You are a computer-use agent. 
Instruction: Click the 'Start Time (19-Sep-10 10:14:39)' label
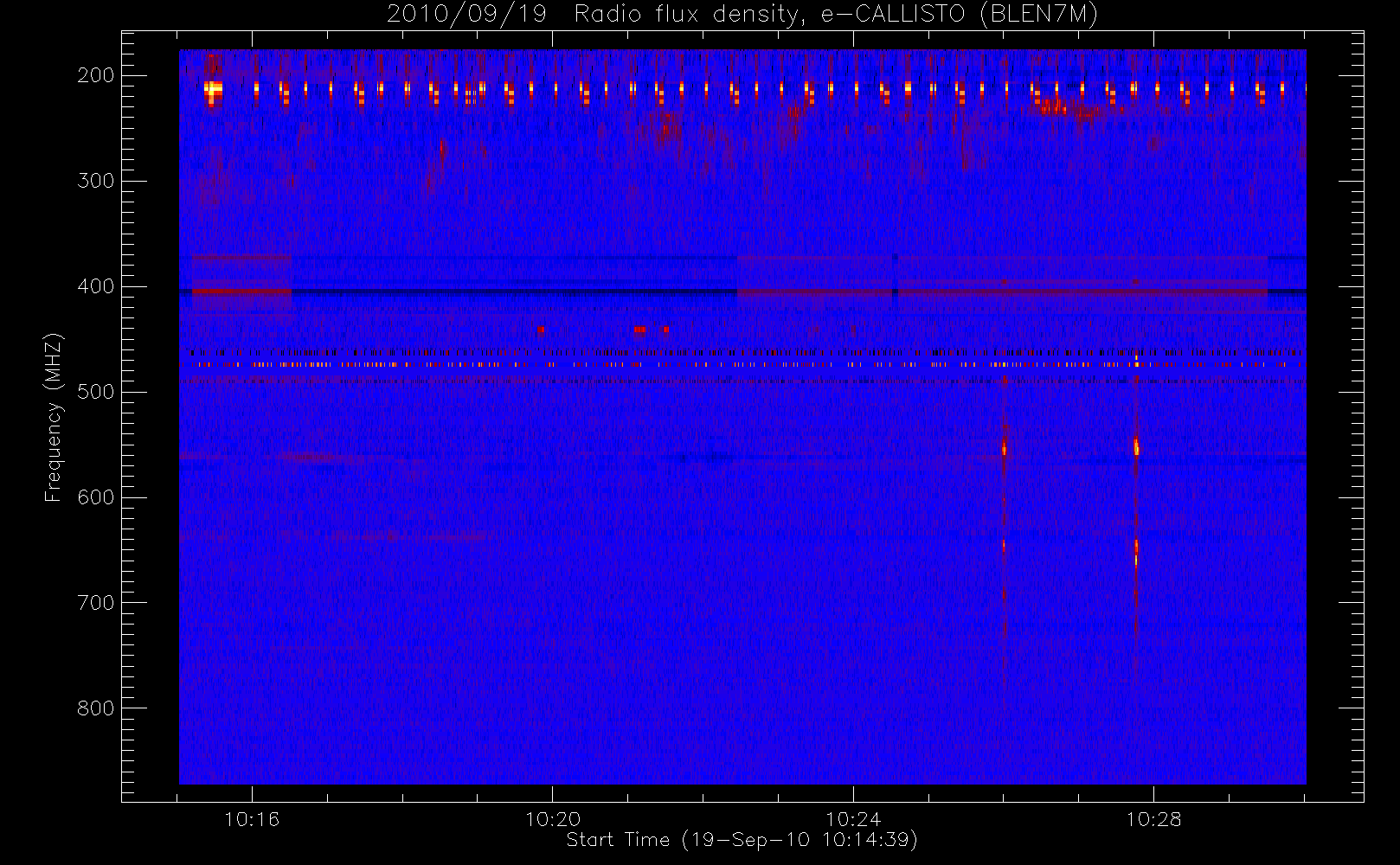(x=742, y=840)
